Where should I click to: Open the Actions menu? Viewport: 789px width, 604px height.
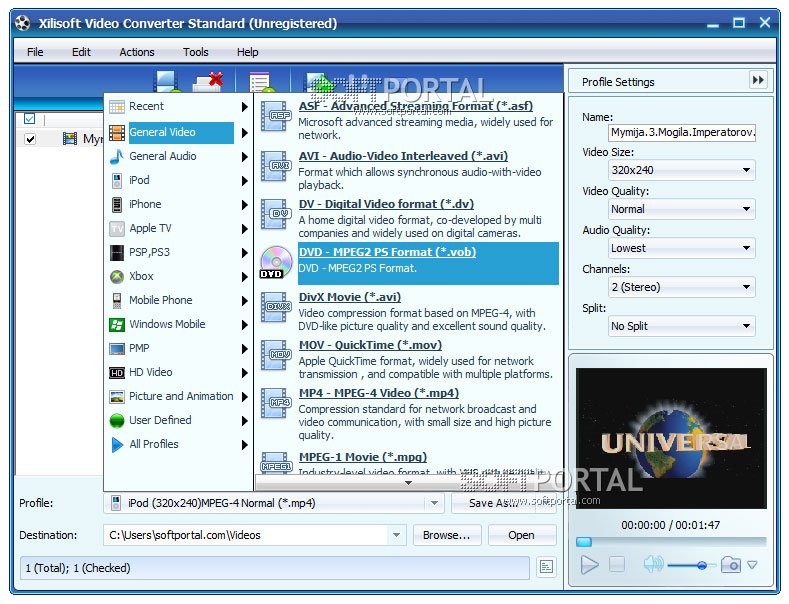pyautogui.click(x=137, y=52)
